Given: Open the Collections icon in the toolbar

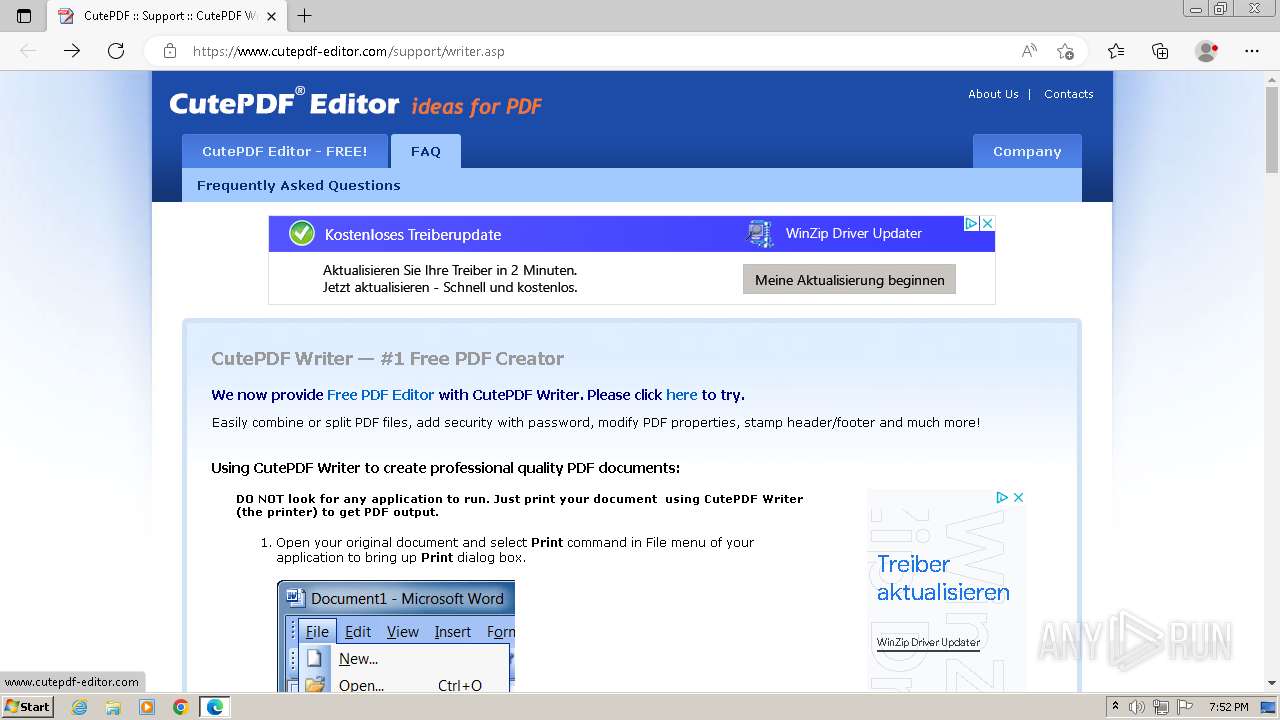Looking at the screenshot, I should pyautogui.click(x=1160, y=51).
